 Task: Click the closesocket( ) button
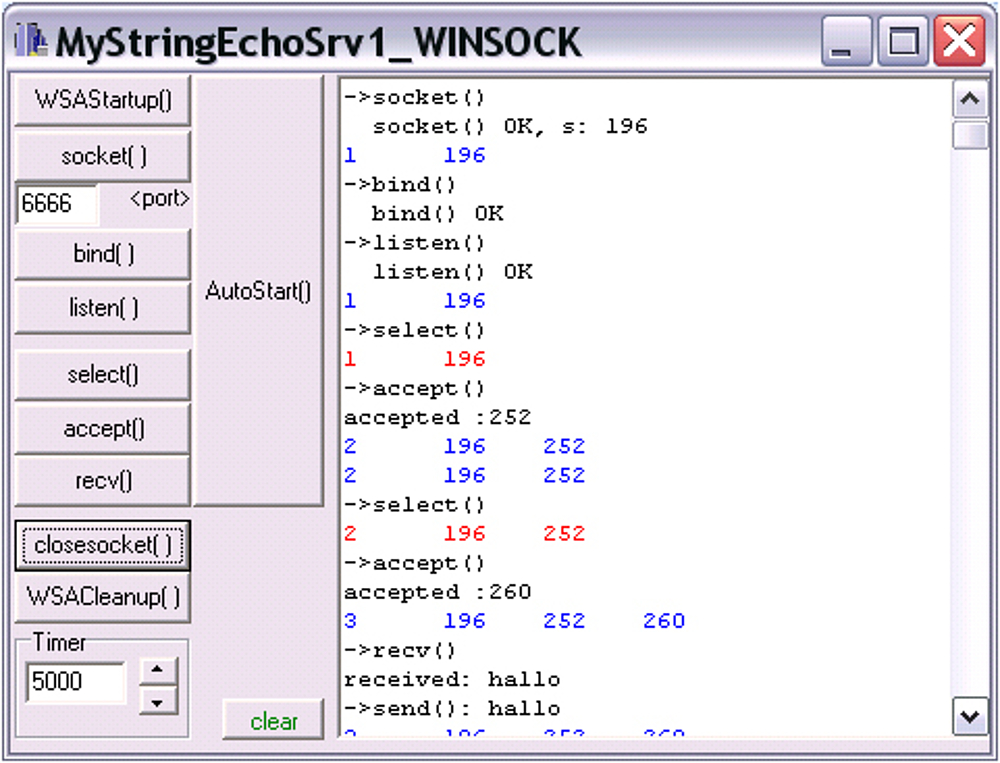pyautogui.click(x=103, y=545)
